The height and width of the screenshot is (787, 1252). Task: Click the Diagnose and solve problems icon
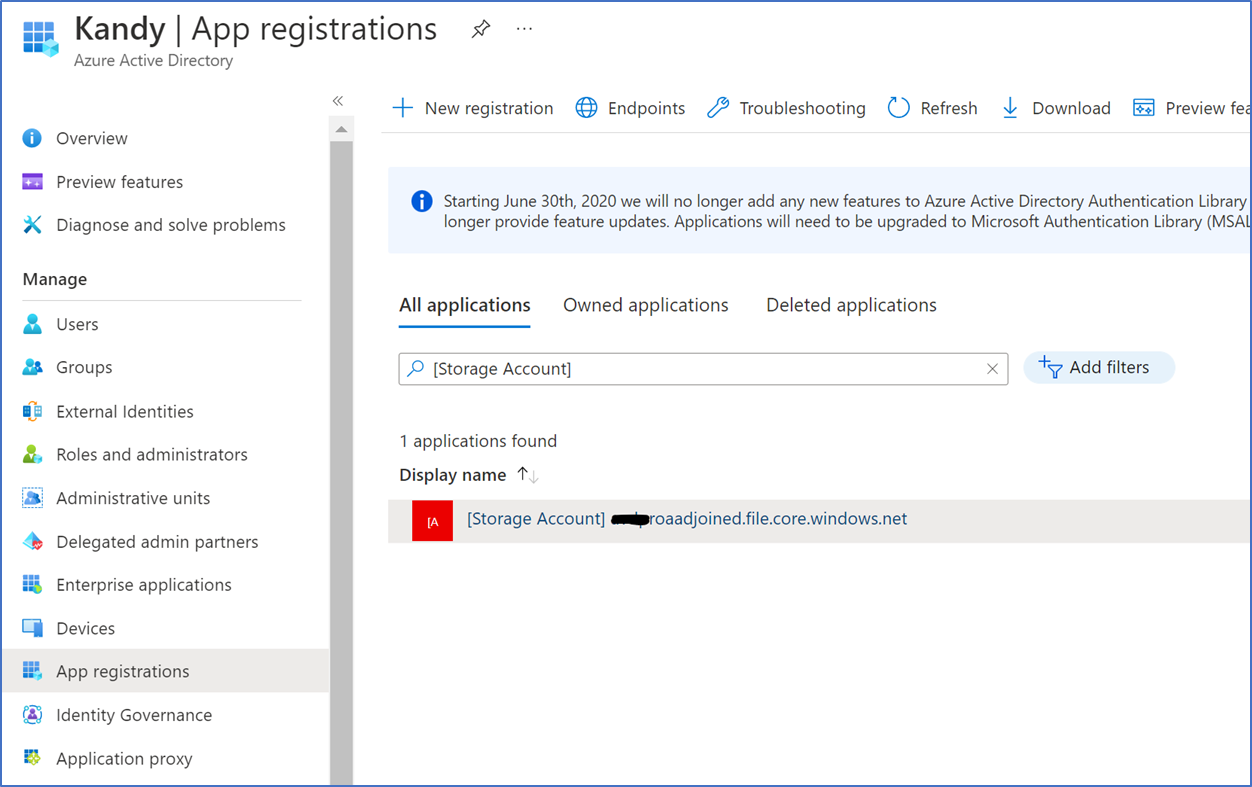[33, 225]
